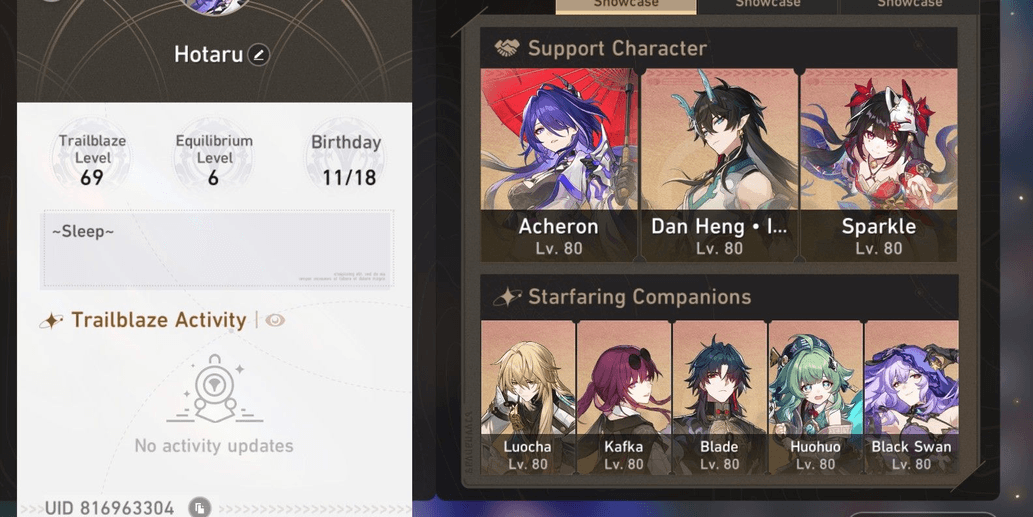Image resolution: width=1033 pixels, height=517 pixels.
Task: Click the ~Sleep~ signature field
Action: [x=218, y=249]
